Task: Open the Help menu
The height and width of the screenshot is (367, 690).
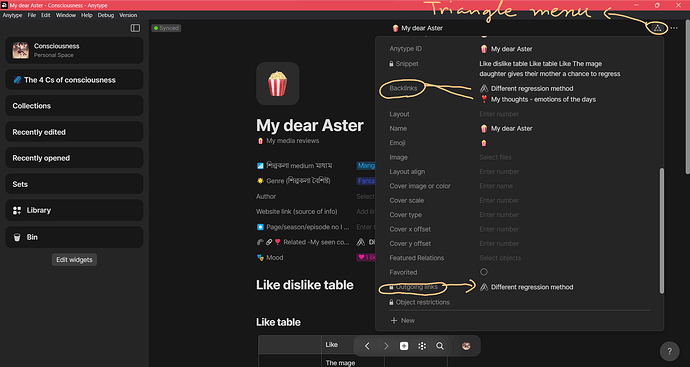Action: coord(87,15)
